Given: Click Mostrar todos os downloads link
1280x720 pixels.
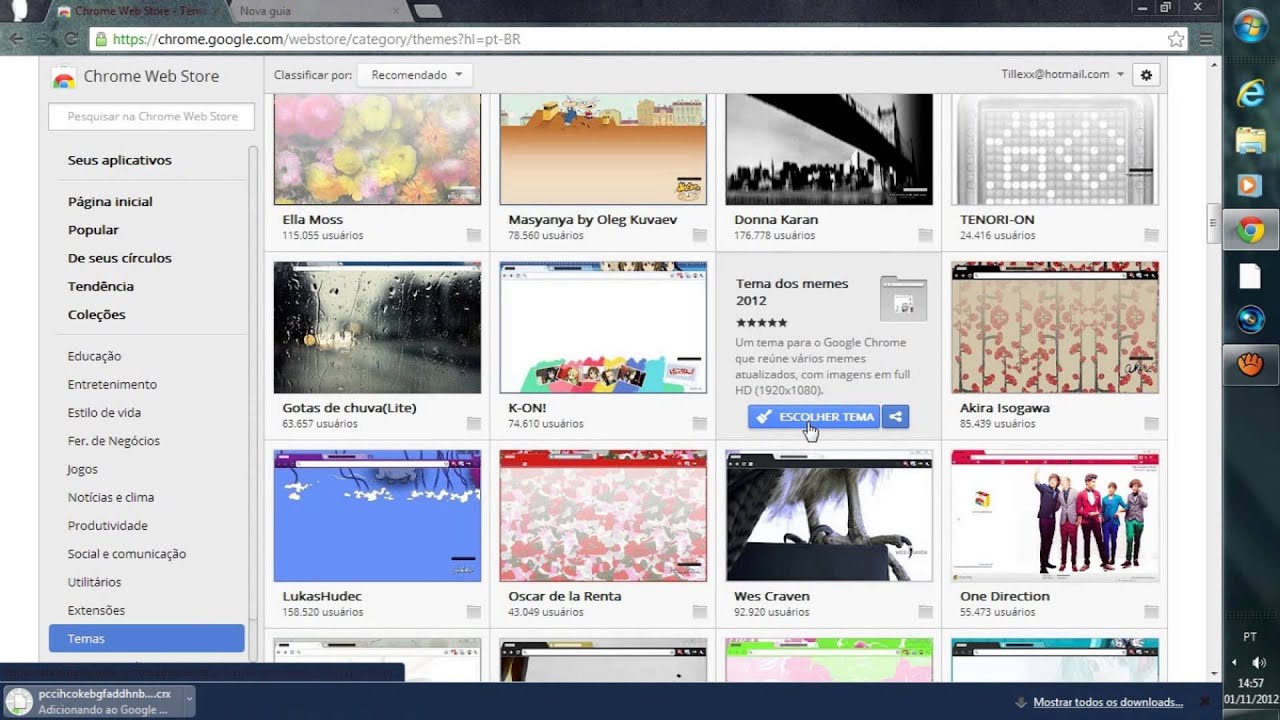Looking at the screenshot, I should click(1108, 702).
